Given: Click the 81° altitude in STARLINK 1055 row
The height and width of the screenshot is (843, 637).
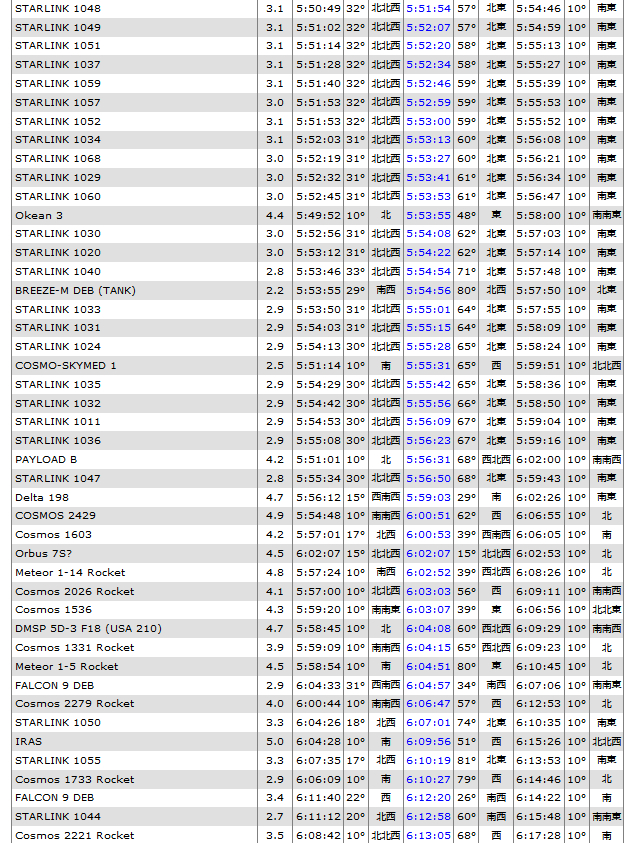Looking at the screenshot, I should pos(467,760).
